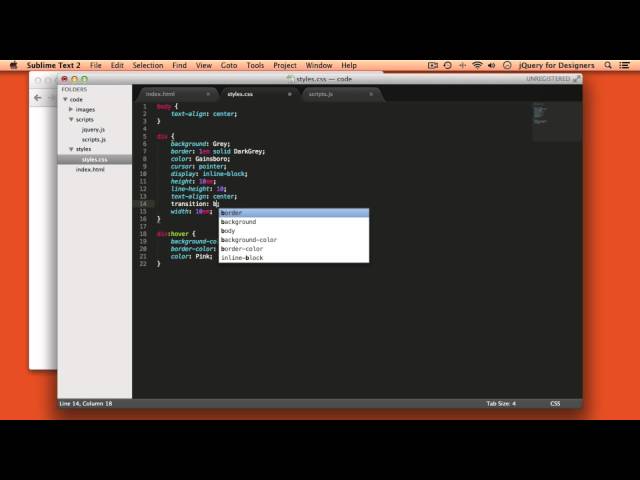Click the smiley face menu bar icon
The height and width of the screenshot is (480, 640).
click(507, 65)
